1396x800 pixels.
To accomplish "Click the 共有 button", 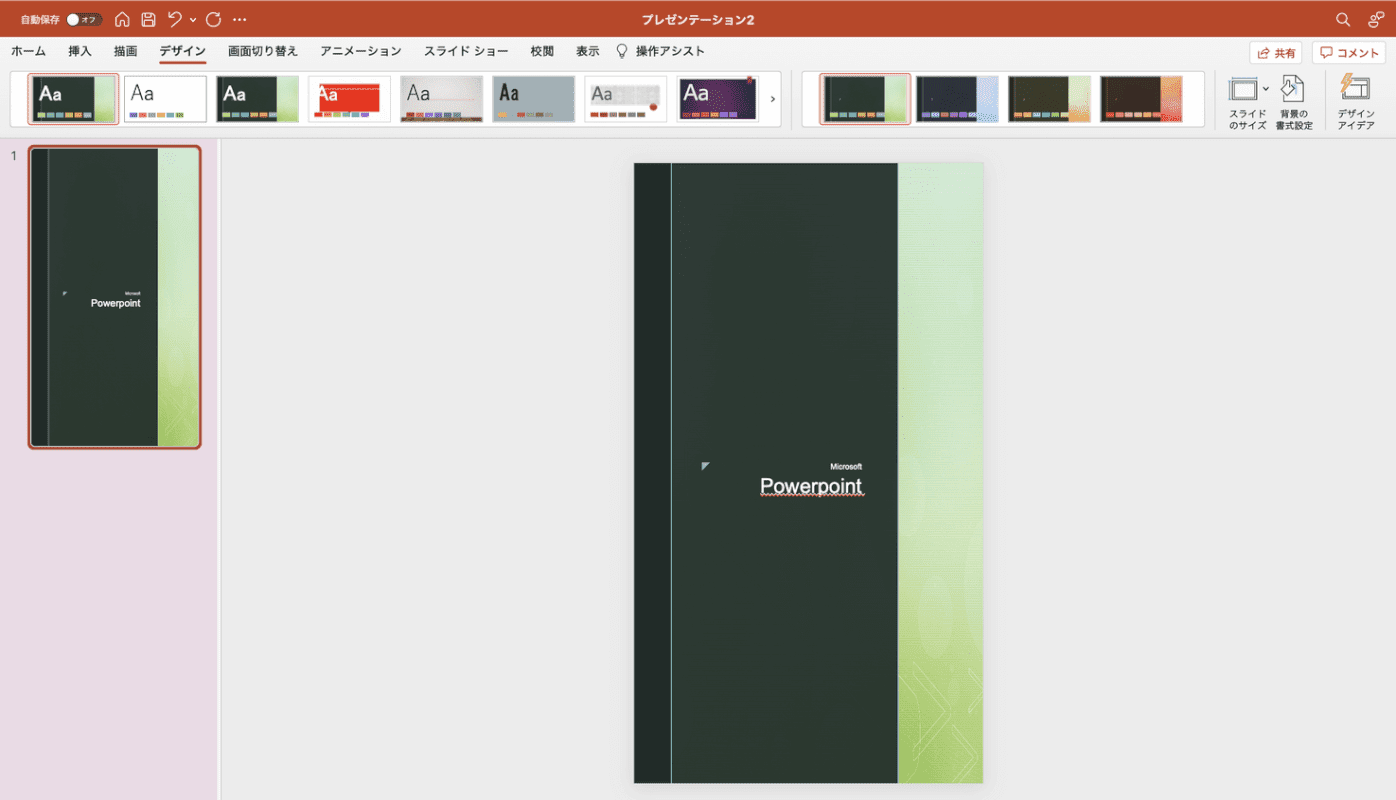I will coord(1275,53).
